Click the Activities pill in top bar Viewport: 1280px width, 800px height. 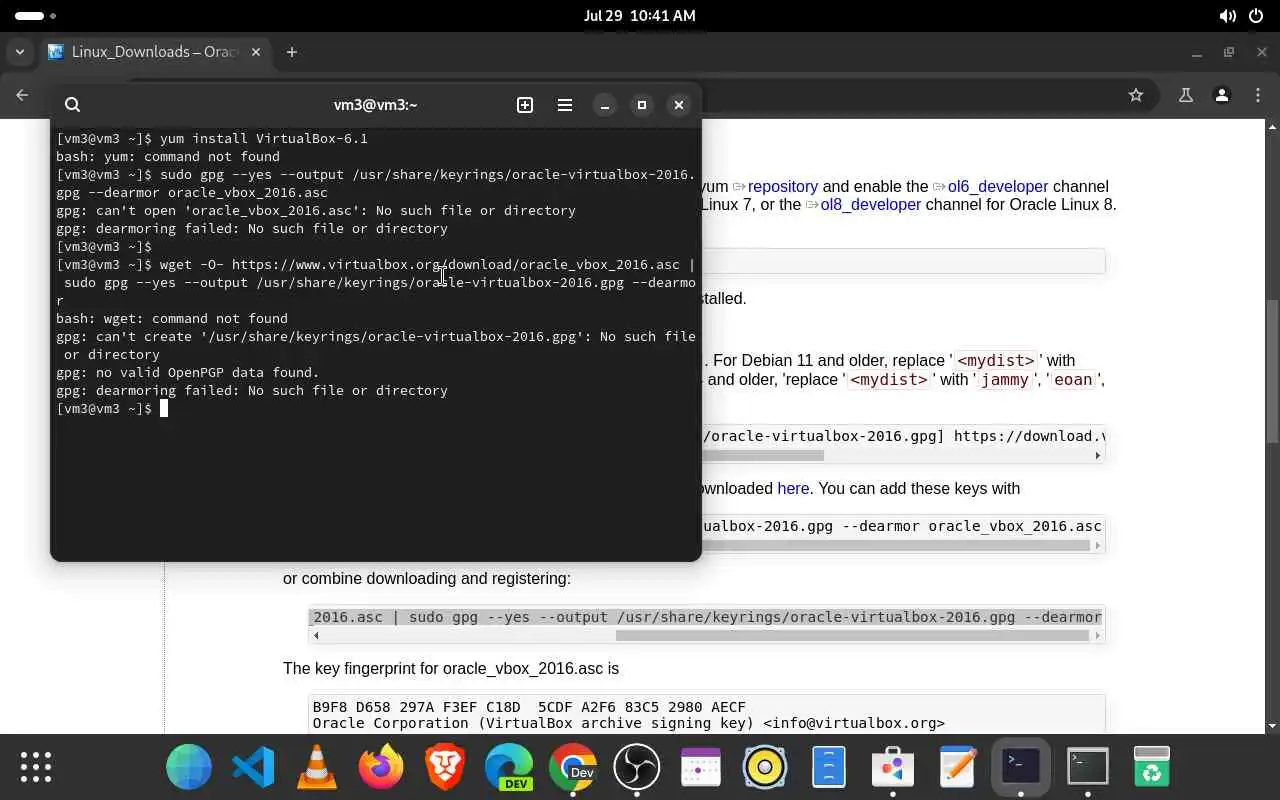click(x=36, y=16)
